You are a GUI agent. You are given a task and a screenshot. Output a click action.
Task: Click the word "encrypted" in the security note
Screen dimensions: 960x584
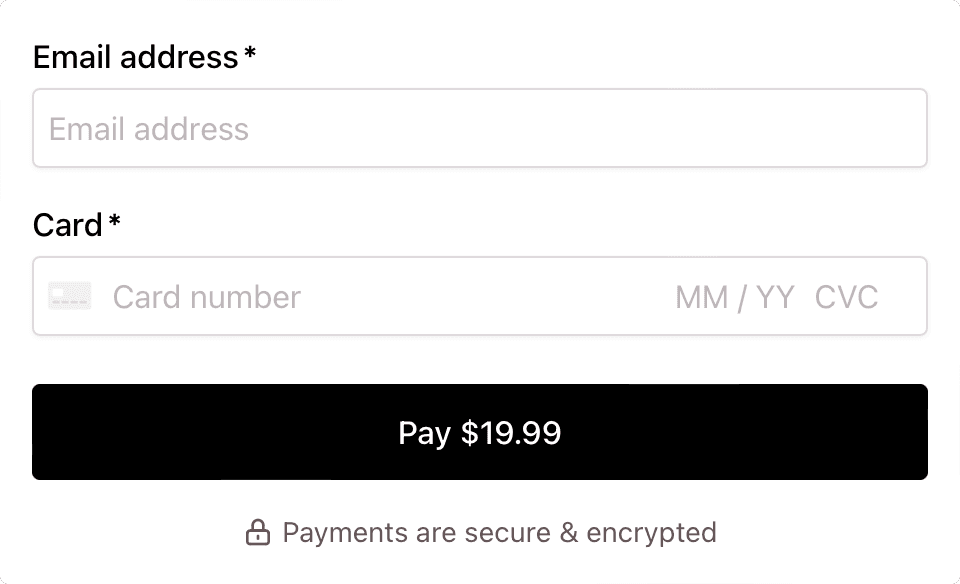[651, 532]
